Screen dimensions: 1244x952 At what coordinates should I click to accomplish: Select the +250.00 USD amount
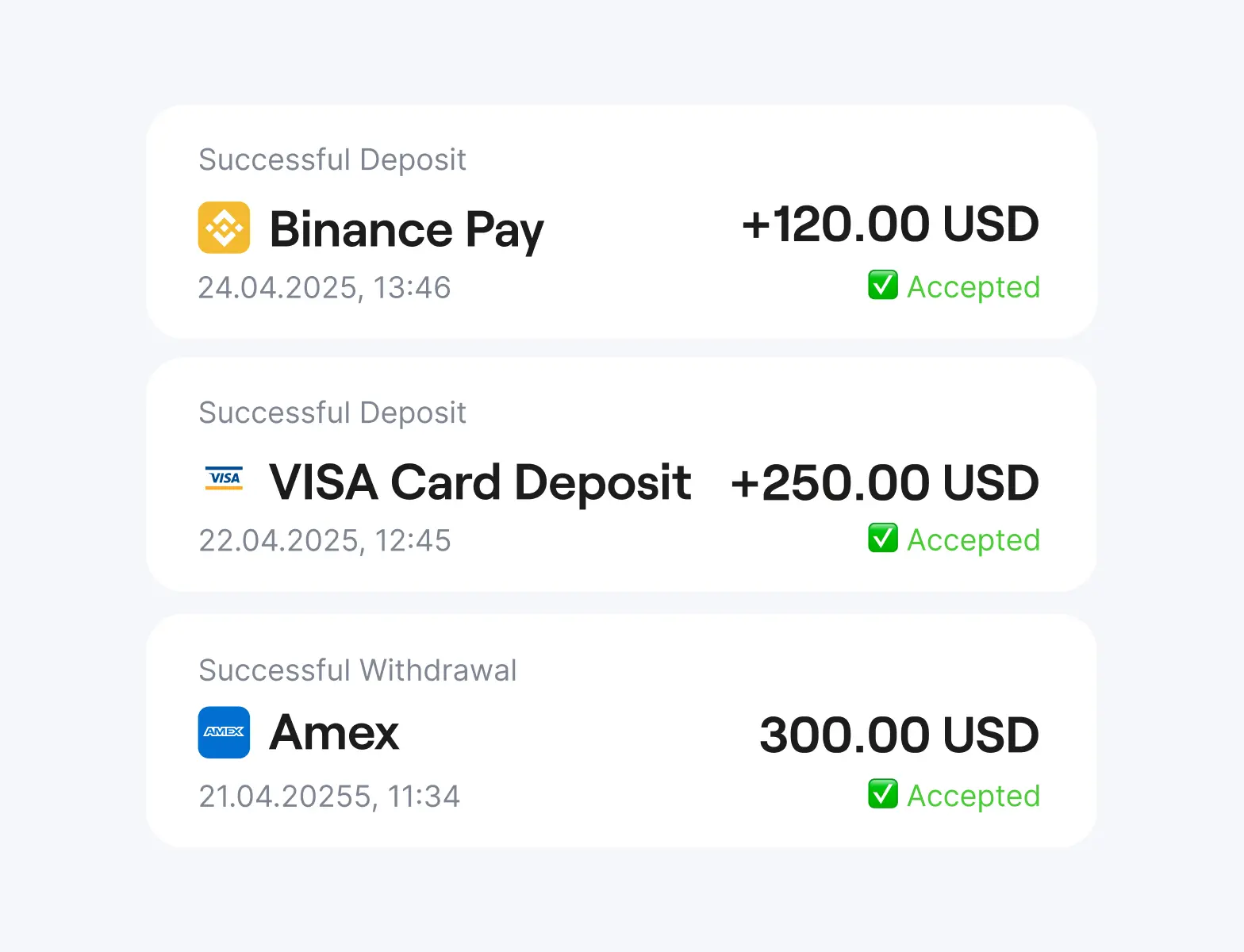click(885, 483)
